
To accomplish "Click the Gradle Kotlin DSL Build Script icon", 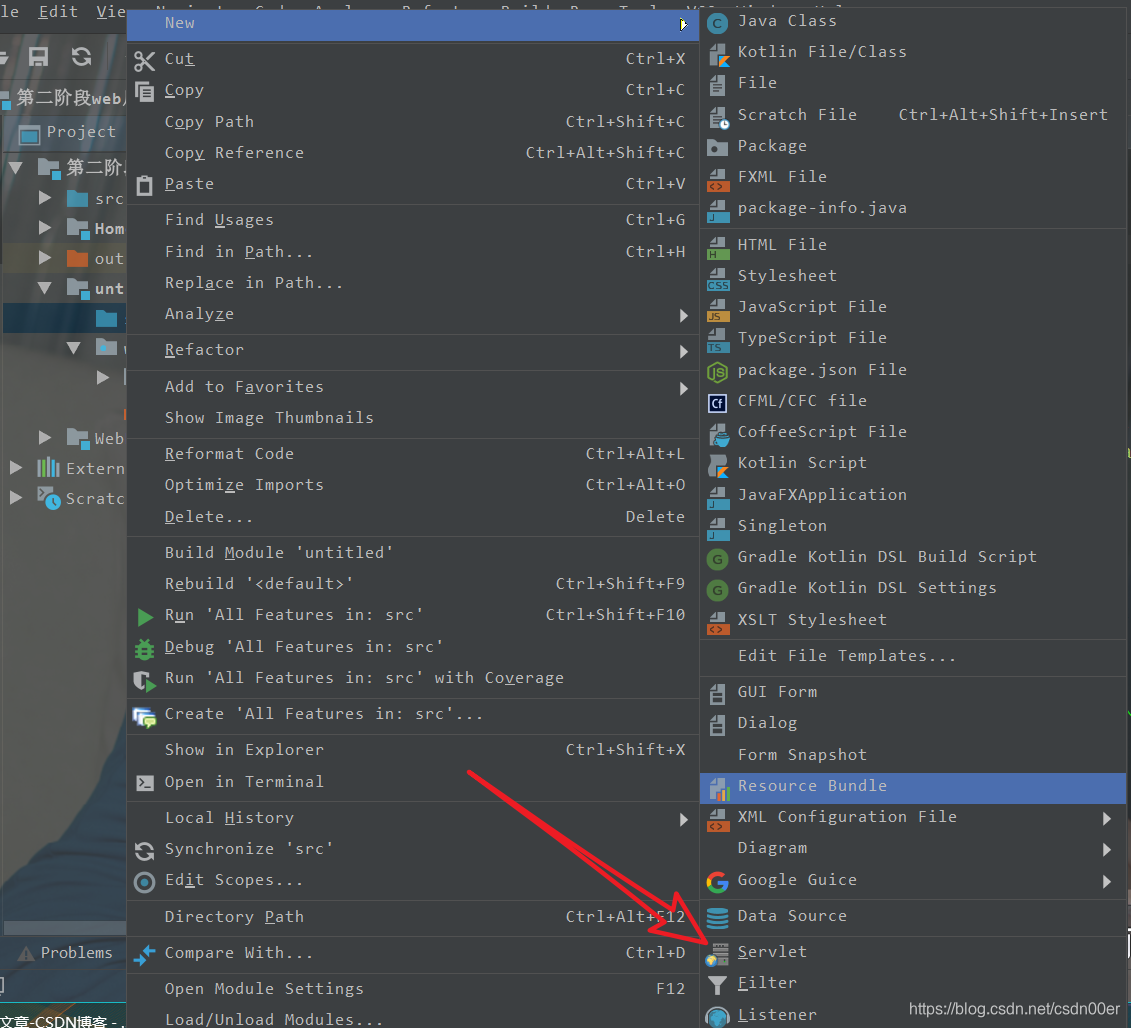I will pos(717,558).
